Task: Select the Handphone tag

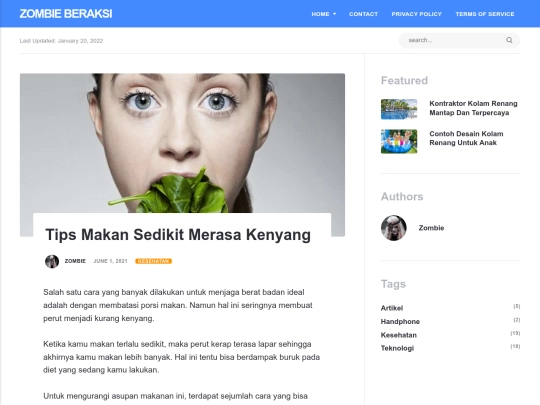Action: pyautogui.click(x=400, y=321)
